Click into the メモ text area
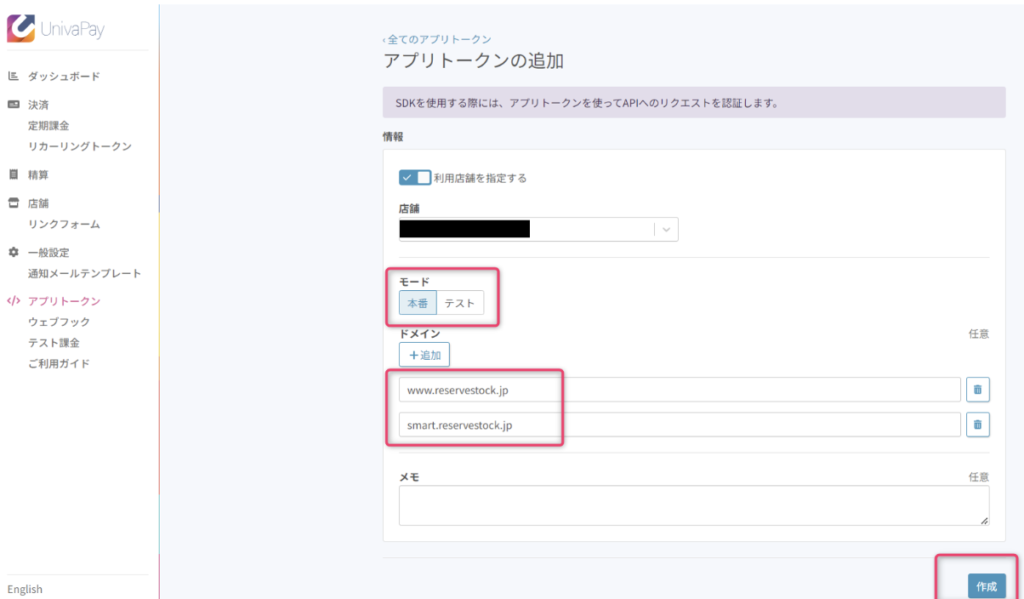 pyautogui.click(x=693, y=505)
